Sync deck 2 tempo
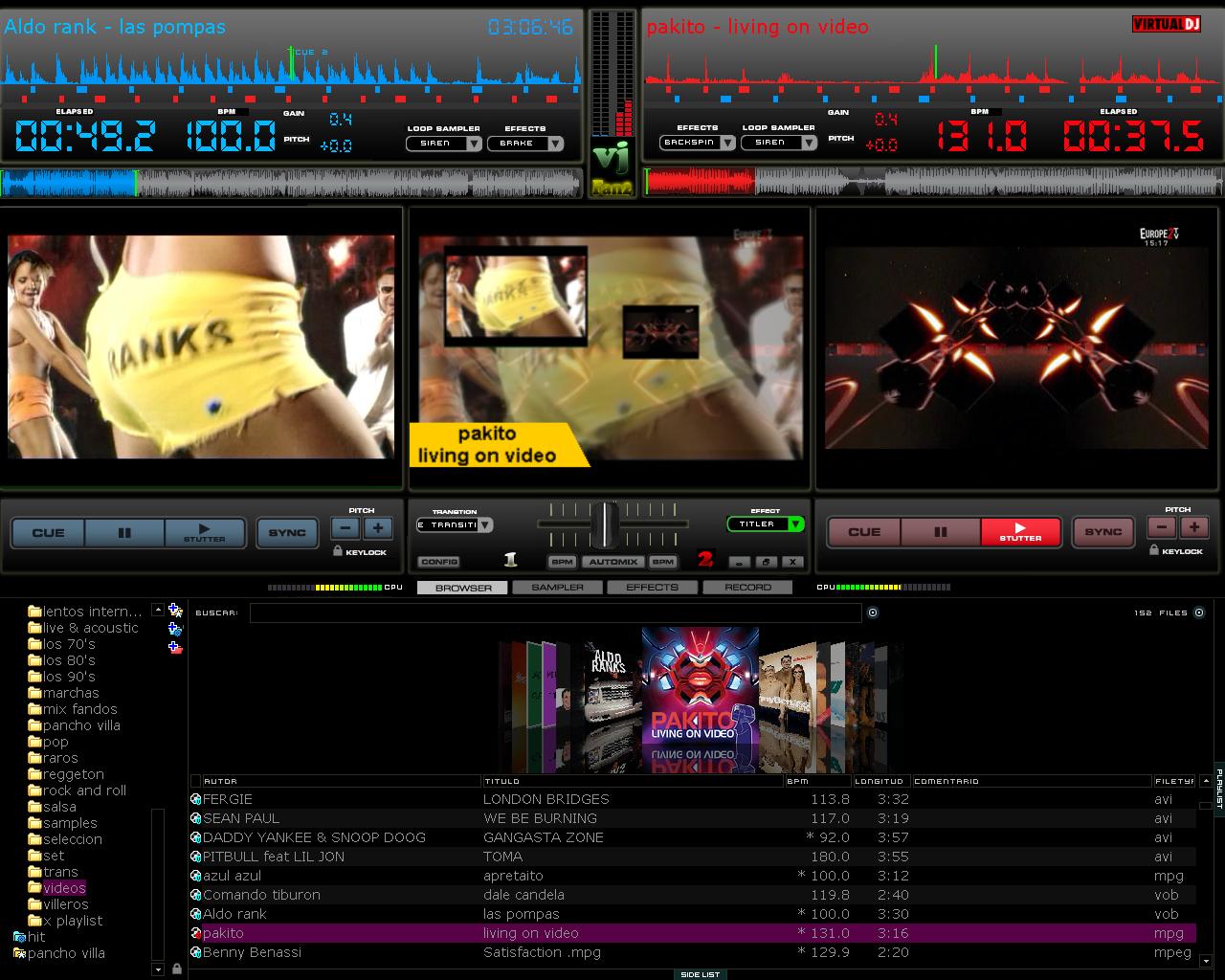This screenshot has width=1225, height=980. 1103,532
